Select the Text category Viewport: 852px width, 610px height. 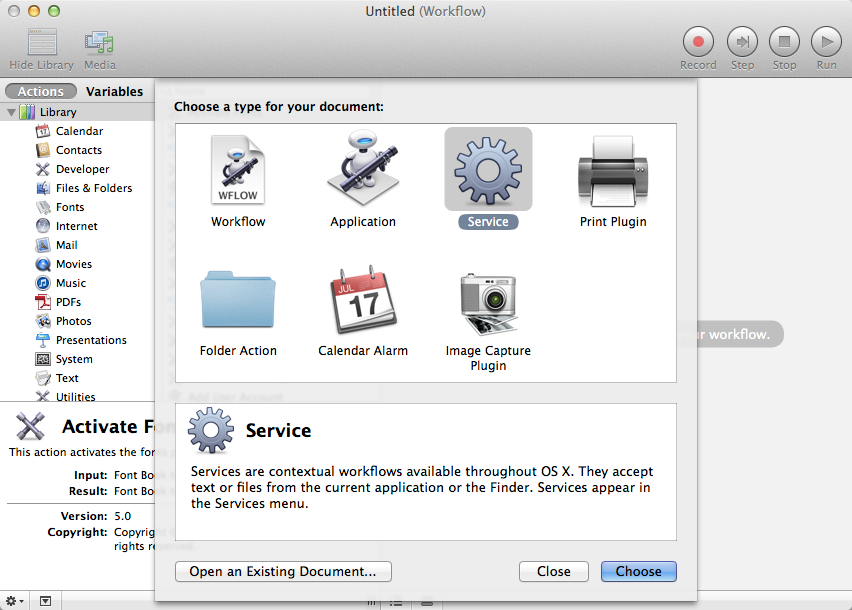[67, 378]
